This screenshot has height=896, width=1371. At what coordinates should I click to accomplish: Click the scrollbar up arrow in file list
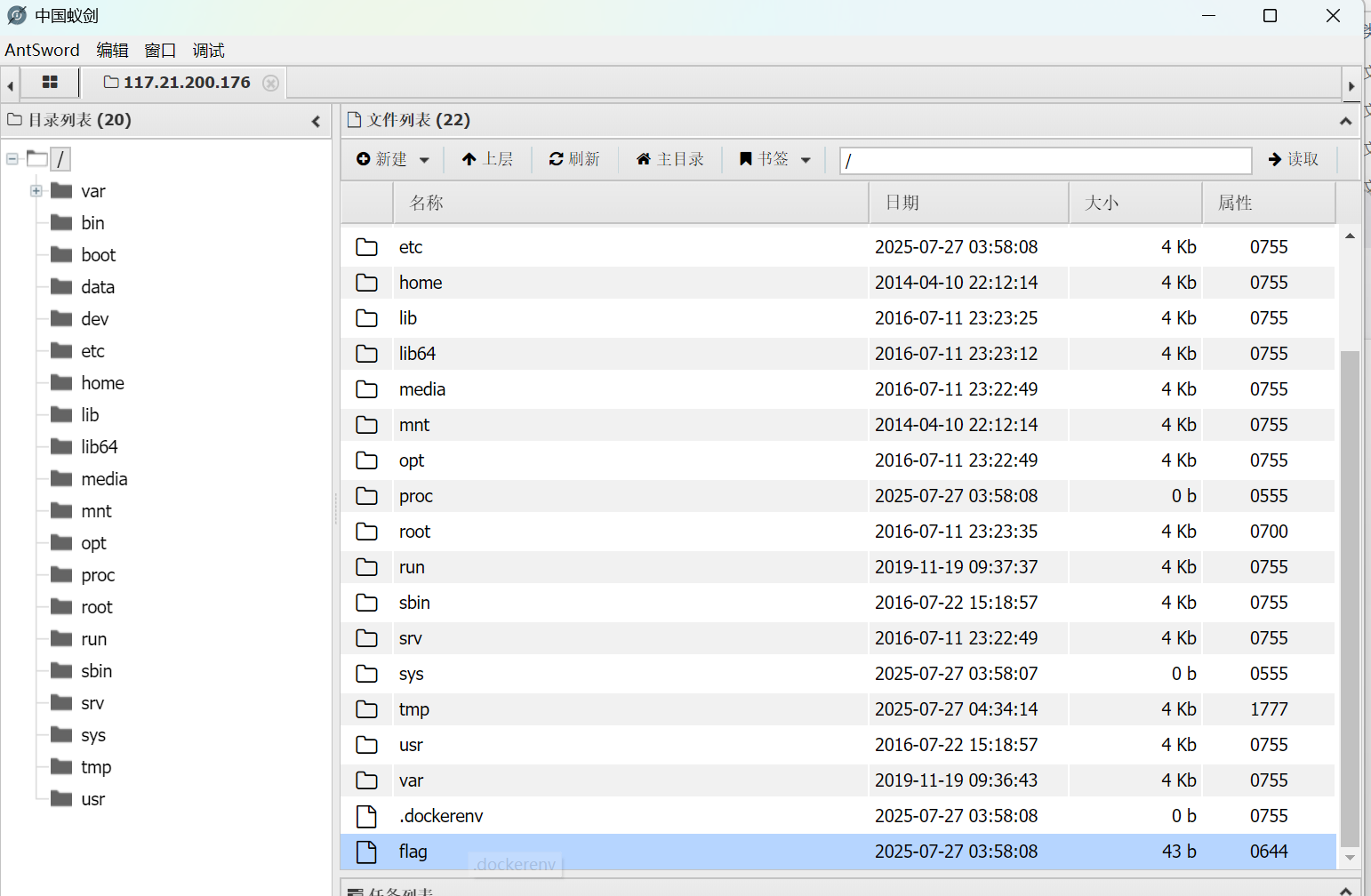tap(1350, 236)
